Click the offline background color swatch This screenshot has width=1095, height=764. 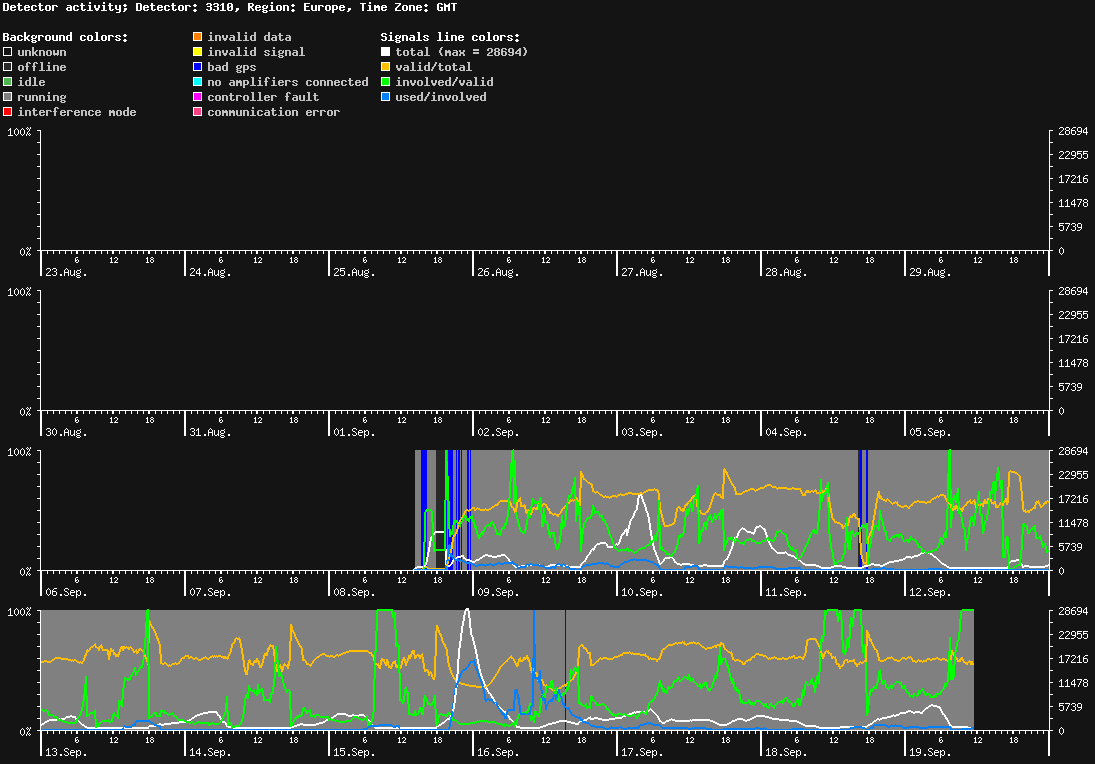pos(8,67)
